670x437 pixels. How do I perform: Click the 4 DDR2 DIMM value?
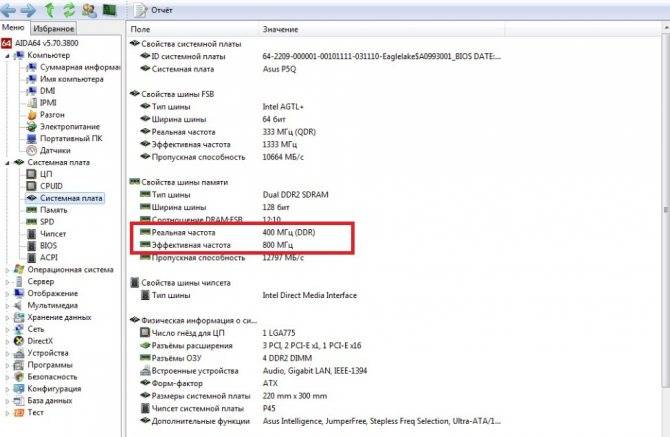287,358
